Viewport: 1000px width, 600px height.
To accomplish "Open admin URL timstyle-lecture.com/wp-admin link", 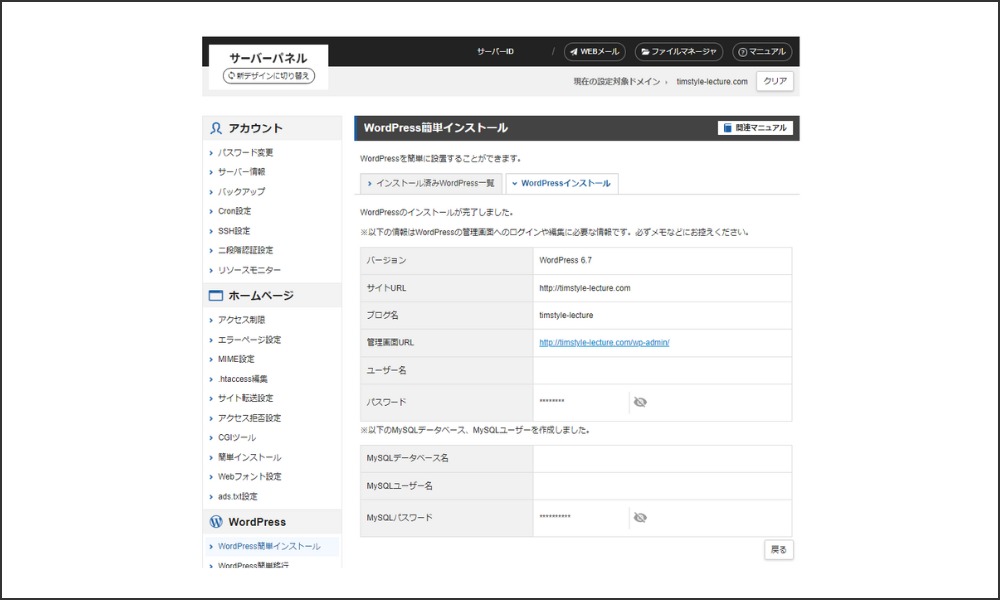I will click(x=604, y=342).
